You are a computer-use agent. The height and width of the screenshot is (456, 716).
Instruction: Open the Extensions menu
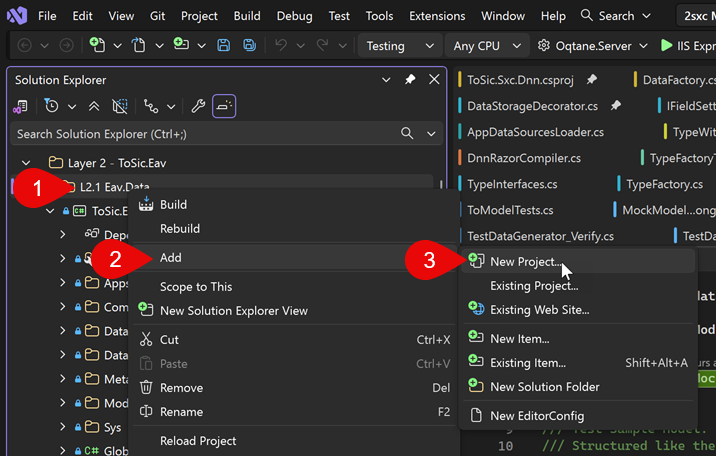[x=437, y=16]
